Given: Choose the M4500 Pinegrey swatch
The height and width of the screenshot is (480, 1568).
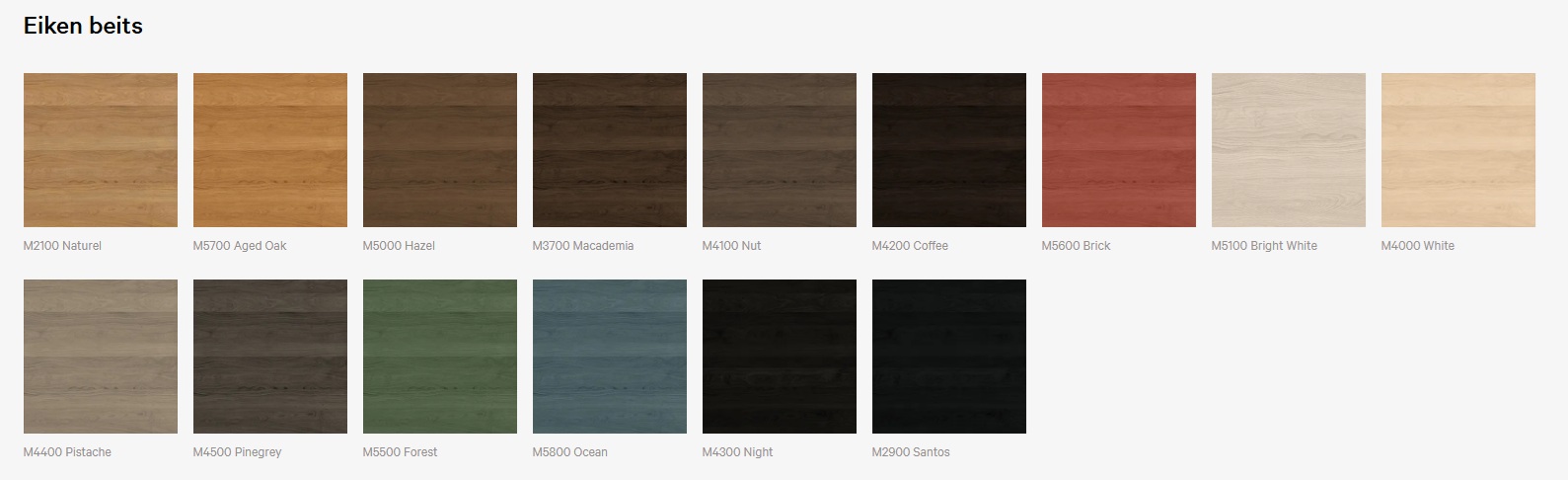Looking at the screenshot, I should pos(270,357).
